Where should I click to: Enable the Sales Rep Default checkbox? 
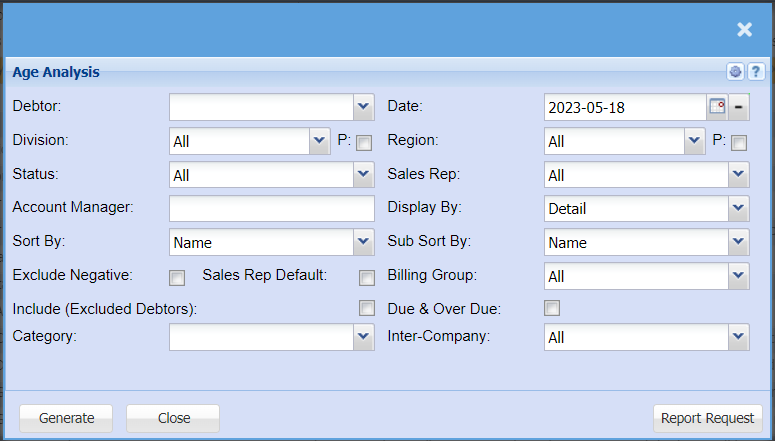[x=367, y=277]
